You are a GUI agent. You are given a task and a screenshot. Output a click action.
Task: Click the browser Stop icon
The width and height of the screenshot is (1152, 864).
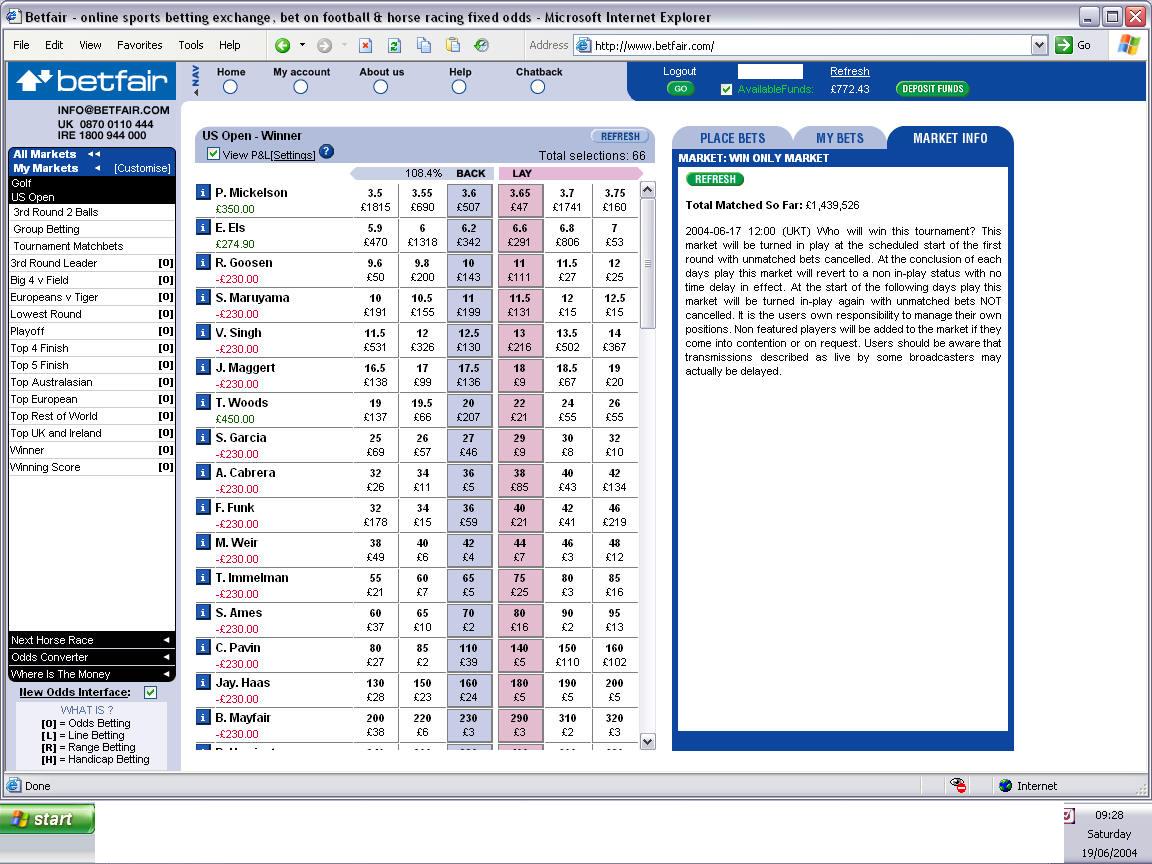click(x=365, y=45)
